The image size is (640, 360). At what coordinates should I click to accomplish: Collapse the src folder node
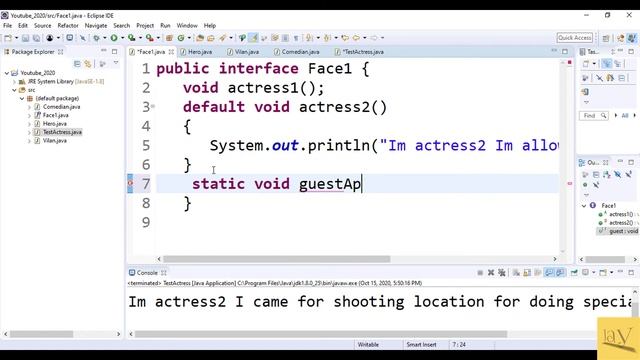click(14, 90)
